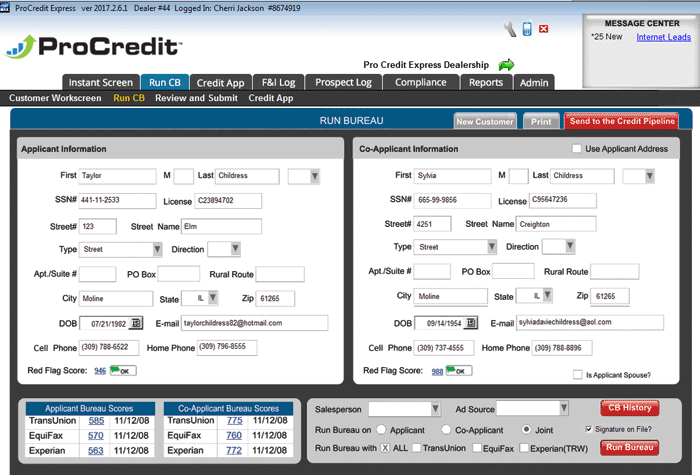Open applicant Direction dropdown
700x476 pixels.
235,249
